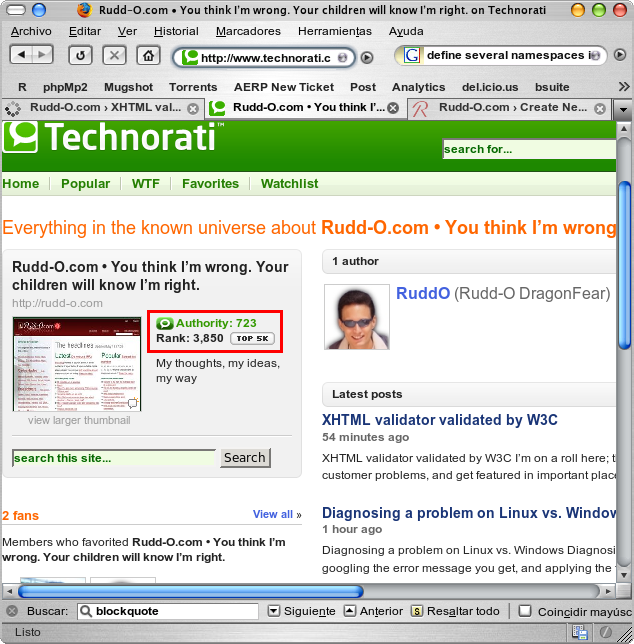This screenshot has height=644, width=634.
Task: Toggle Resaltar todo highlighting
Action: pos(455,611)
